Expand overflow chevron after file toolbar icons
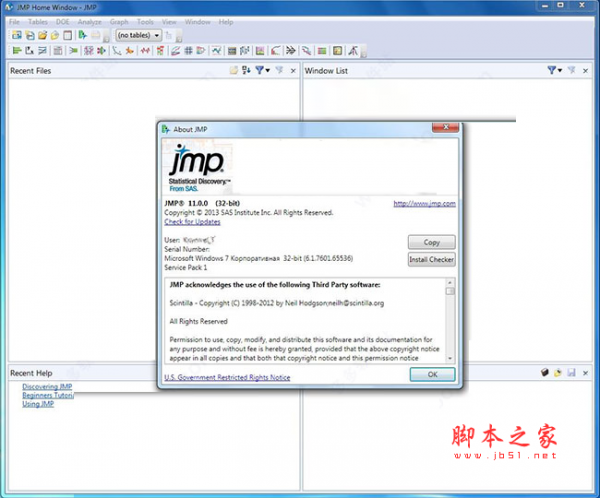 106,39
